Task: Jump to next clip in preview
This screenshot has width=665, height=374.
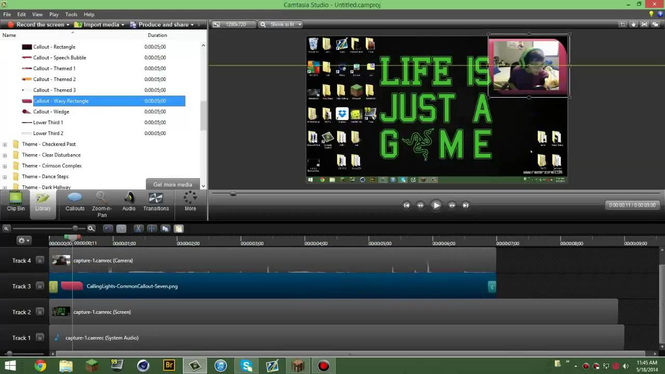Action: (466, 205)
